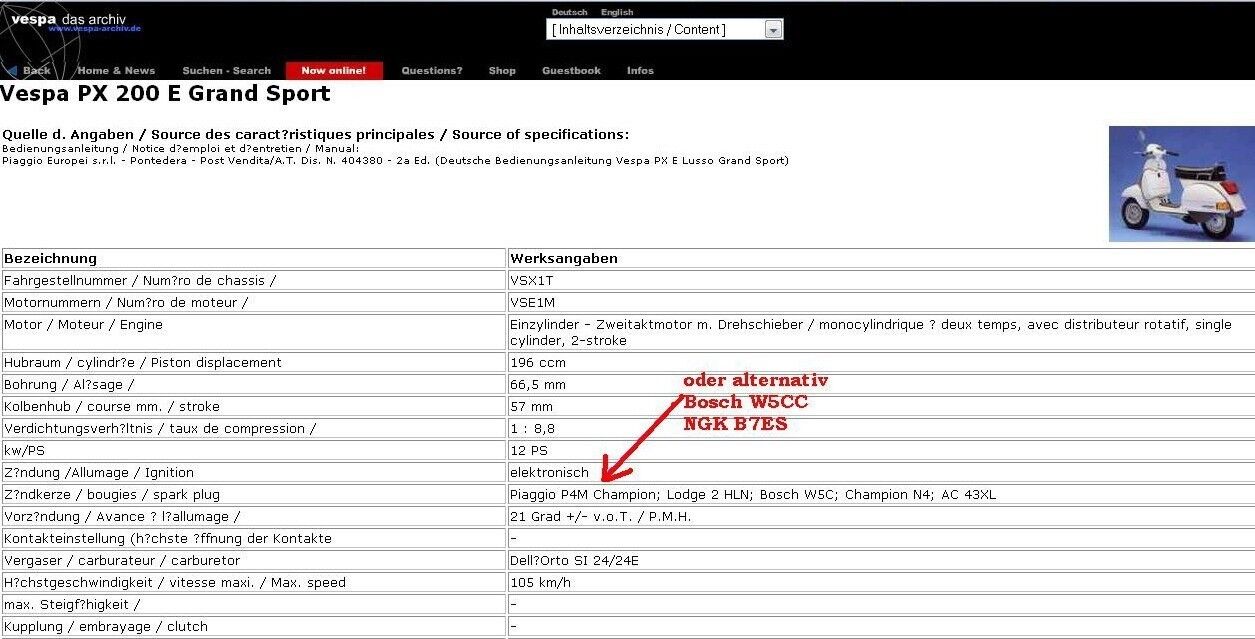1255x639 pixels.
Task: Go to Suchen - Search page
Action: coord(226,71)
